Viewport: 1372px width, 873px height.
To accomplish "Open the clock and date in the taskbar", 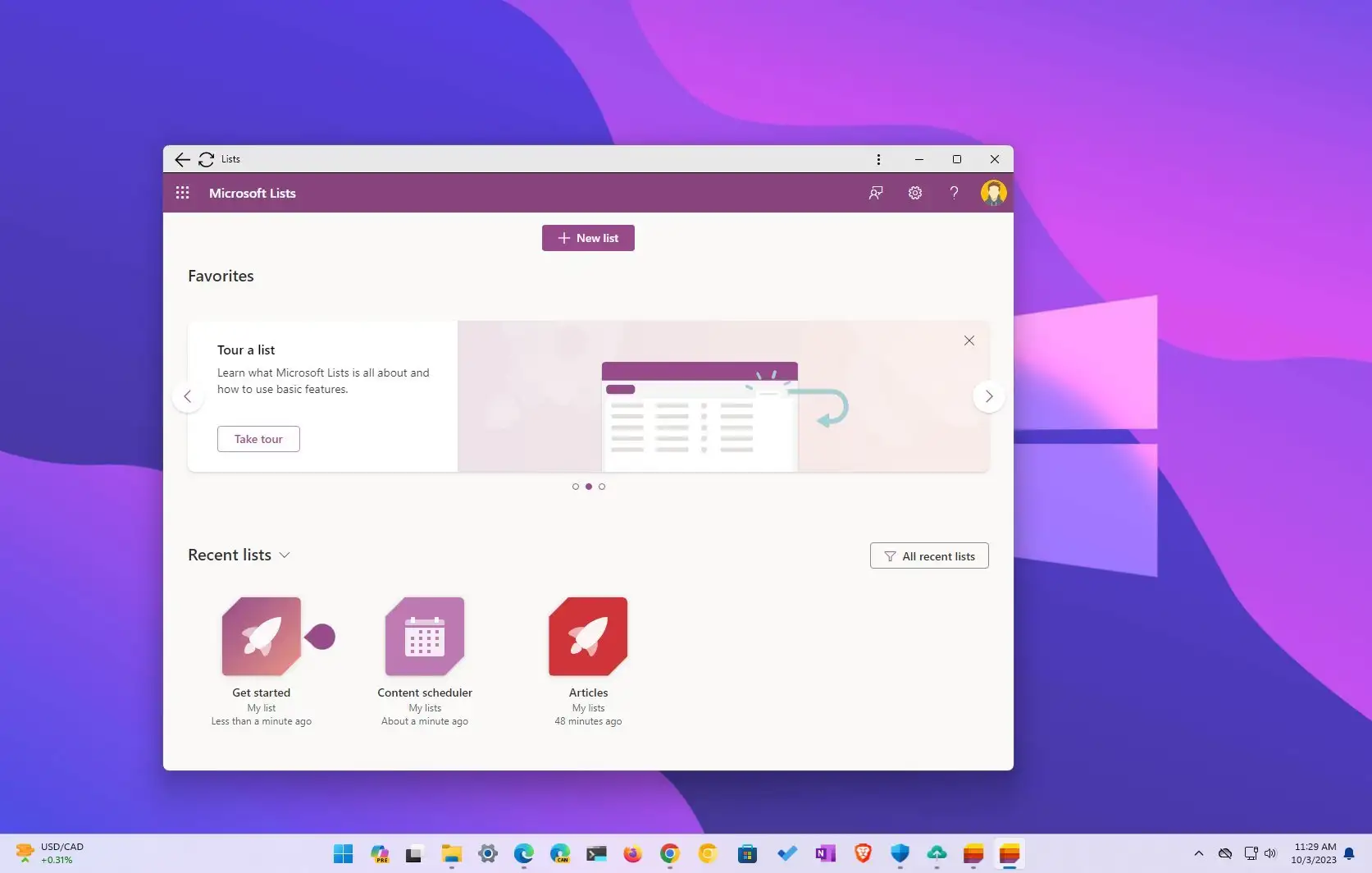I will tap(1314, 853).
